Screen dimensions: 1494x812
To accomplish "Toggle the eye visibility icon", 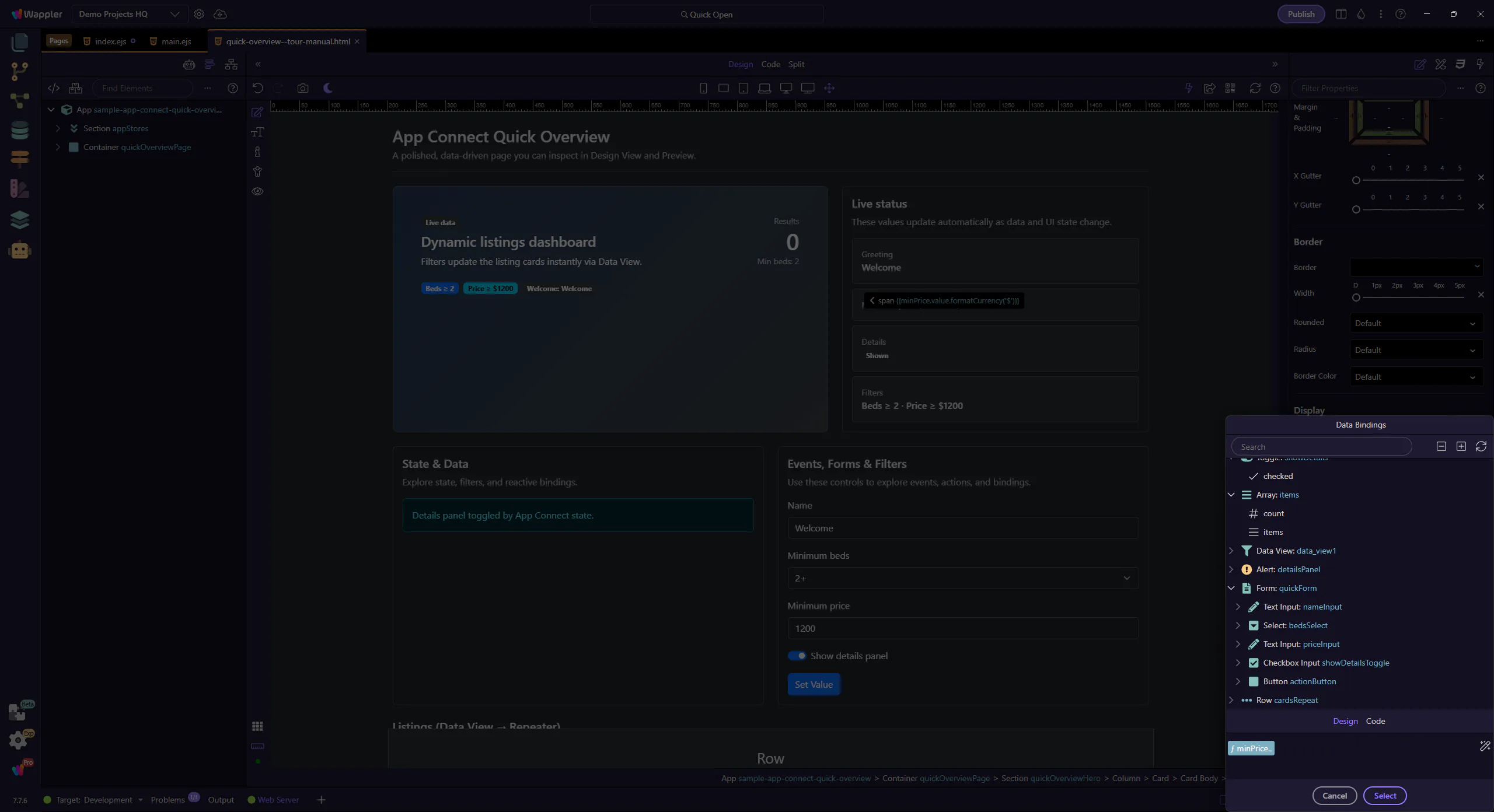I will pos(257,191).
